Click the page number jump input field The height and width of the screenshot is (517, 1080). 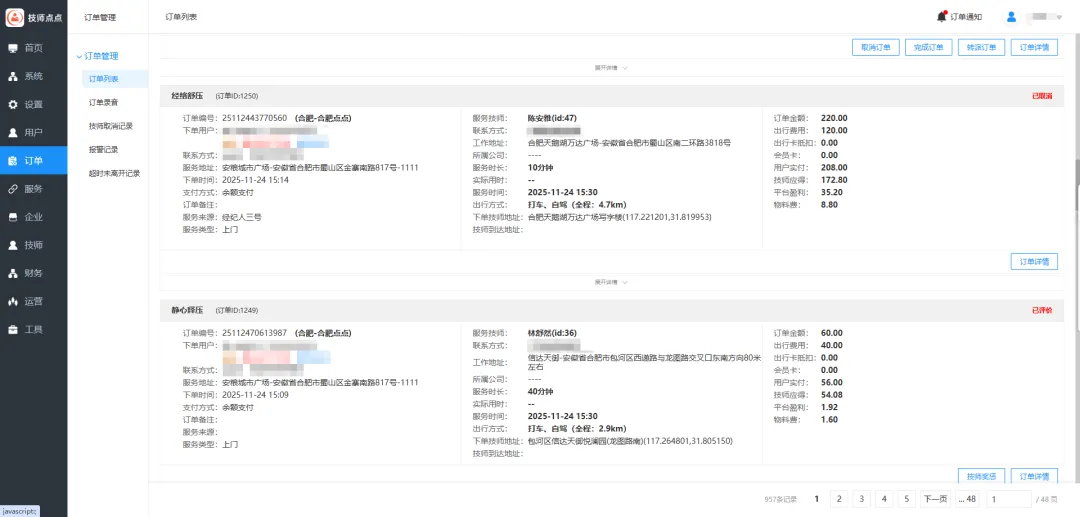pyautogui.click(x=1009, y=499)
